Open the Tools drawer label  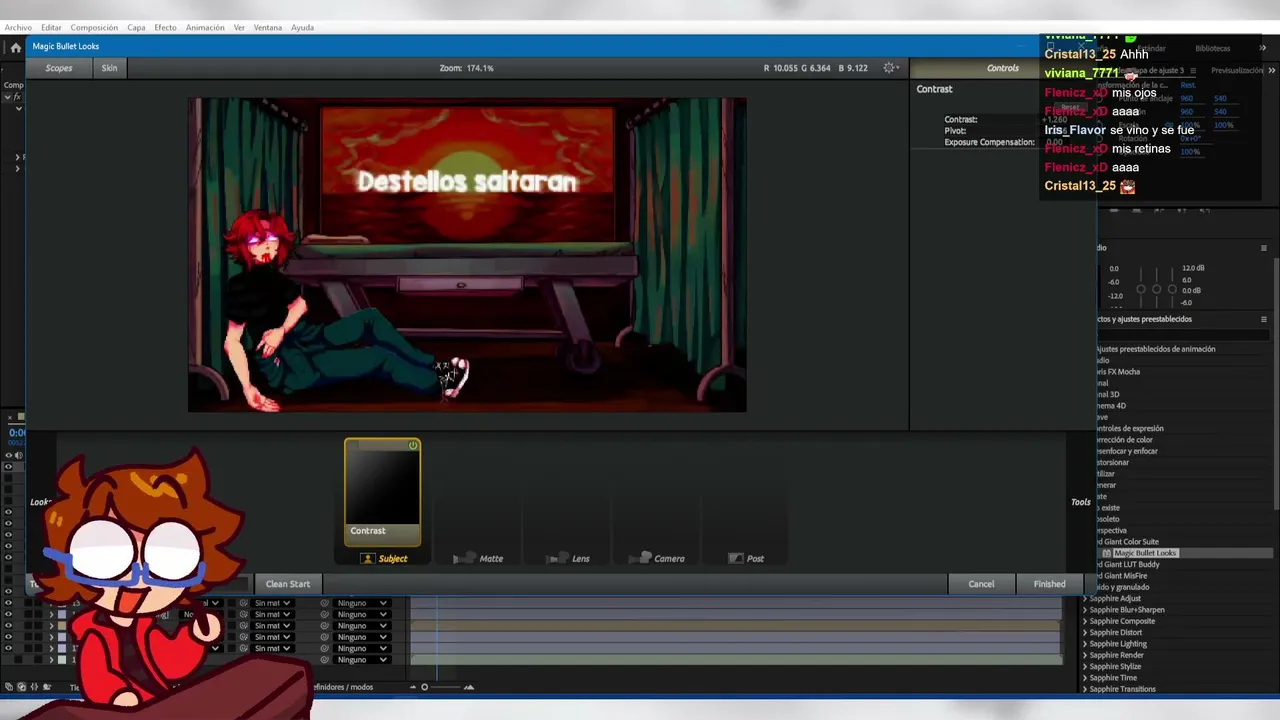pyautogui.click(x=1081, y=502)
